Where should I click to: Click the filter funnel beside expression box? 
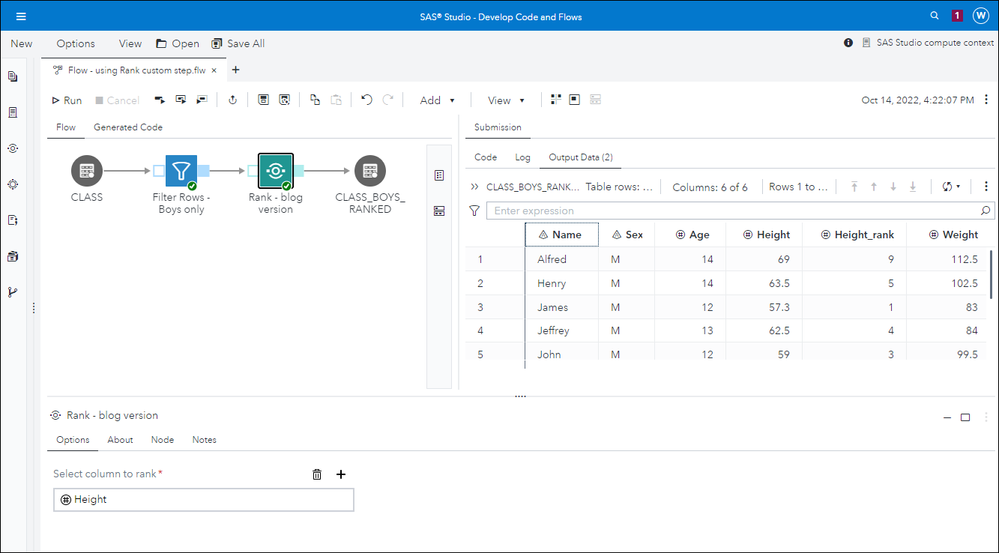point(474,211)
